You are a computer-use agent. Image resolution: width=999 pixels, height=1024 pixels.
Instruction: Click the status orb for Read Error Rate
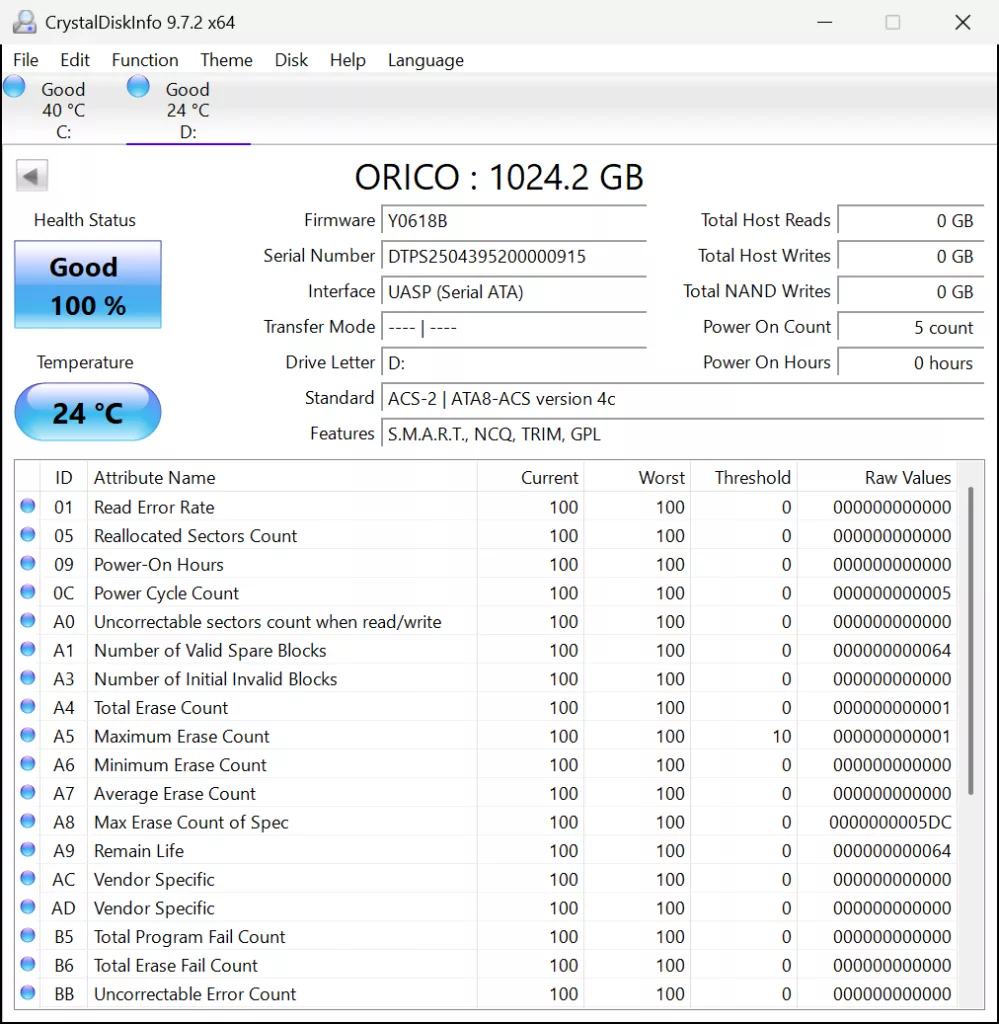click(28, 507)
